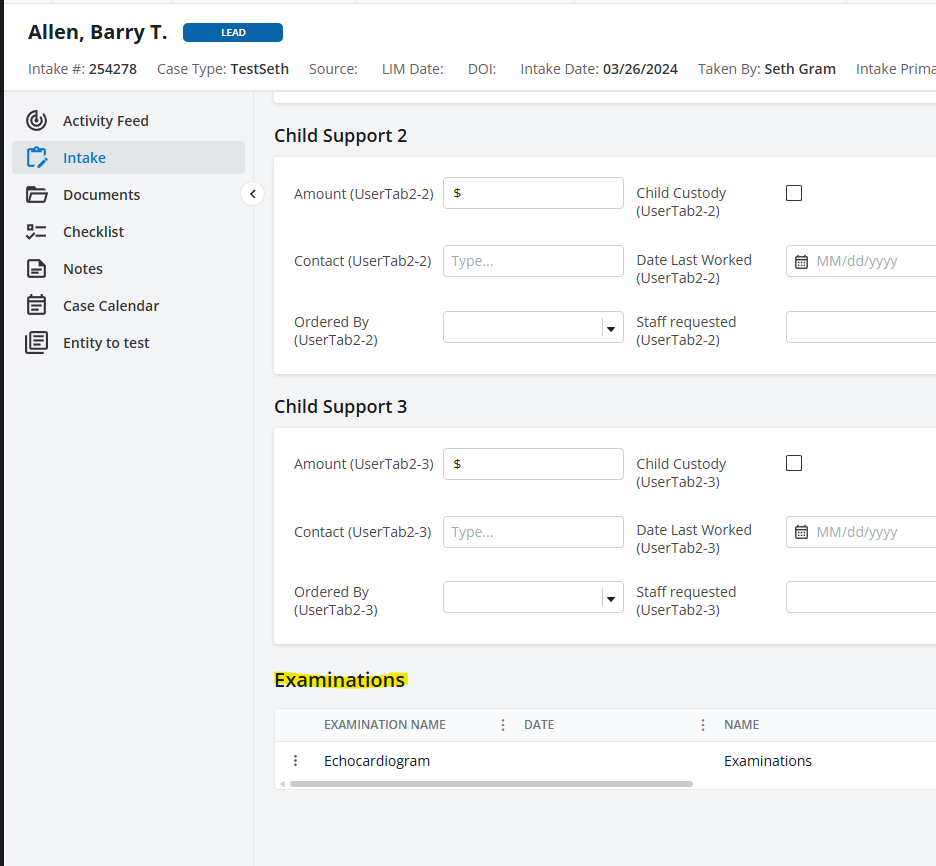Click the Child Support 3 heading

coord(340,406)
